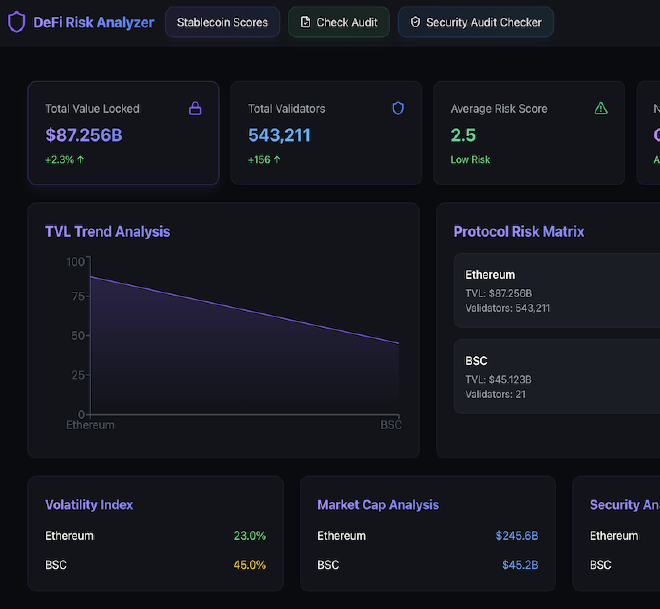Click the shield icon in Security Audit Checker button
Viewport: 660px width, 609px height.
coord(415,22)
